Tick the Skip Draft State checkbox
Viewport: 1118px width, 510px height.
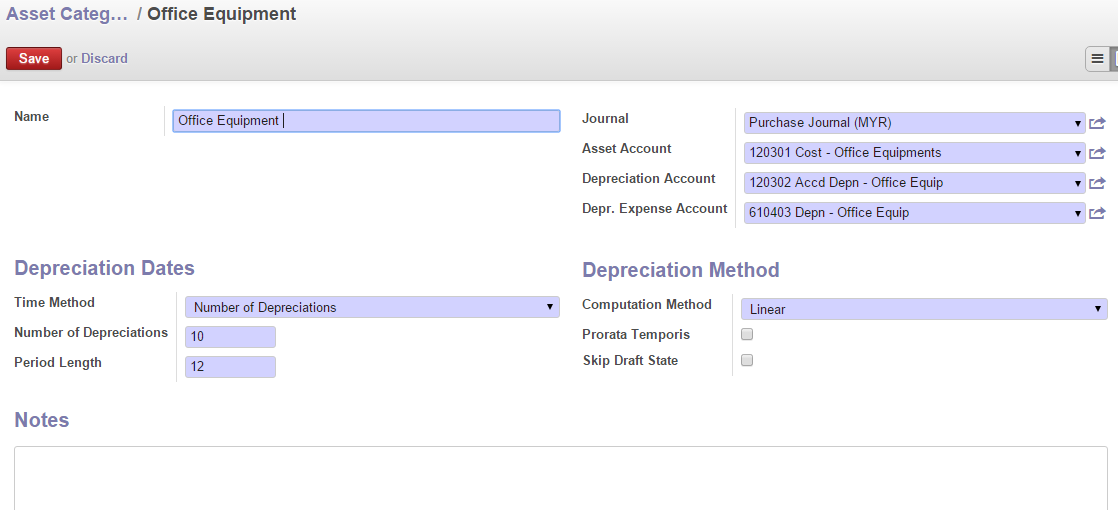click(747, 360)
